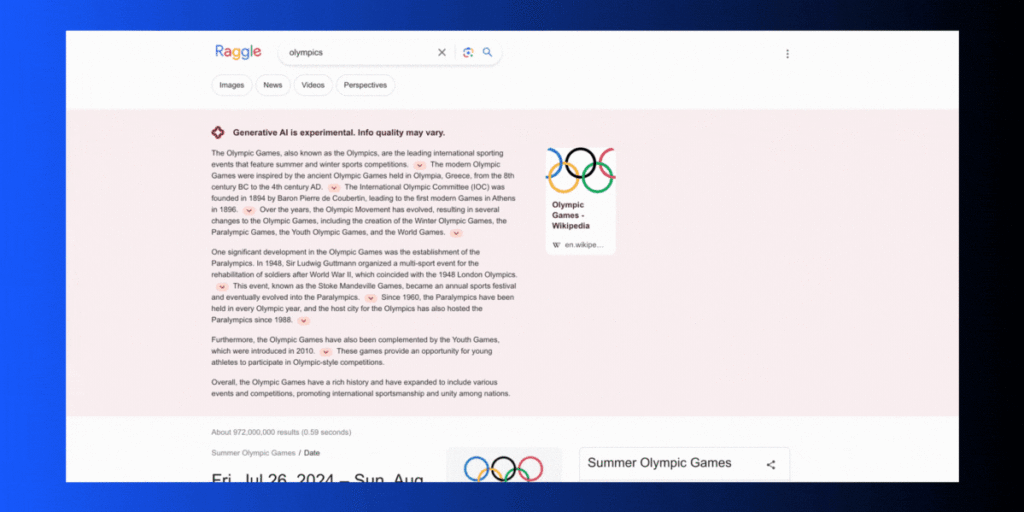Click the Generative AI diamond icon
Screen dimensions: 1025x513
[218, 132]
